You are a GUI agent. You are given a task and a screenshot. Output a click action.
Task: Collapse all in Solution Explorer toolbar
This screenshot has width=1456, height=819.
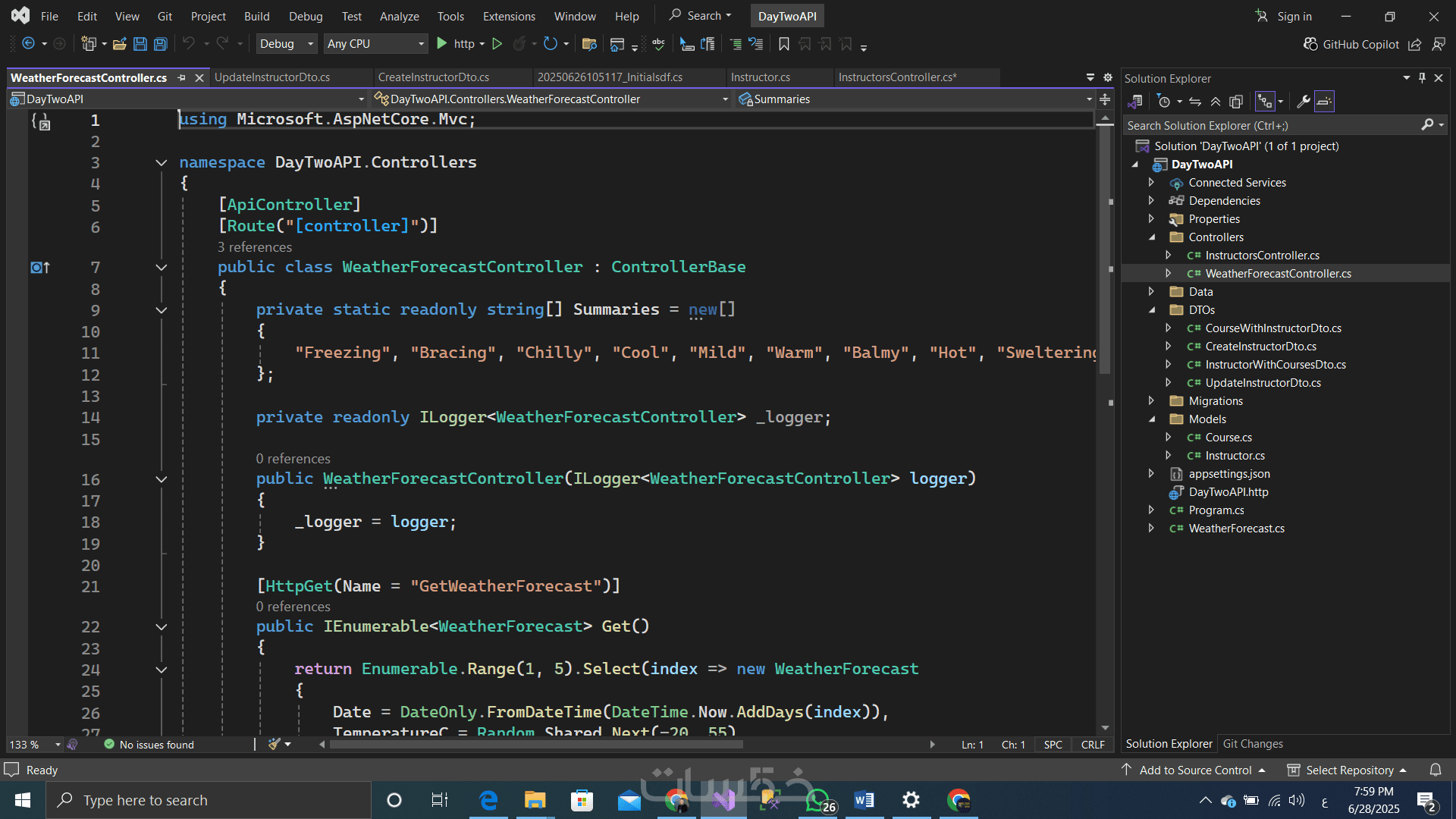click(x=1216, y=102)
